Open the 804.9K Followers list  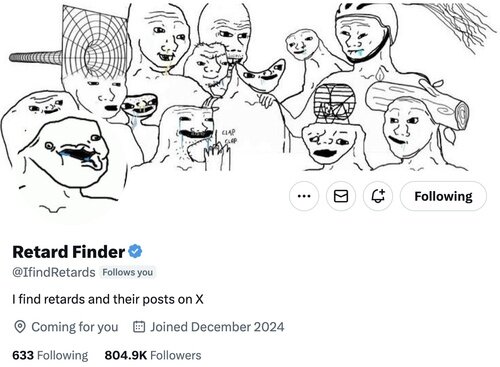[x=153, y=355]
